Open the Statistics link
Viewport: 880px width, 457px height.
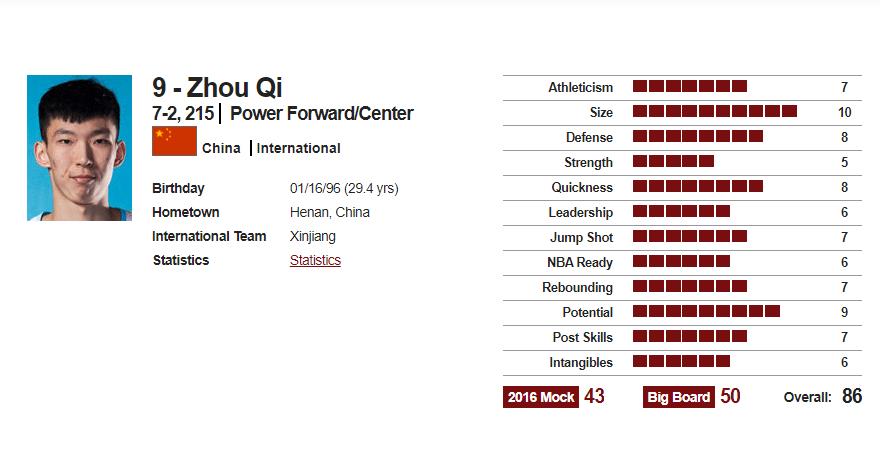coord(315,261)
